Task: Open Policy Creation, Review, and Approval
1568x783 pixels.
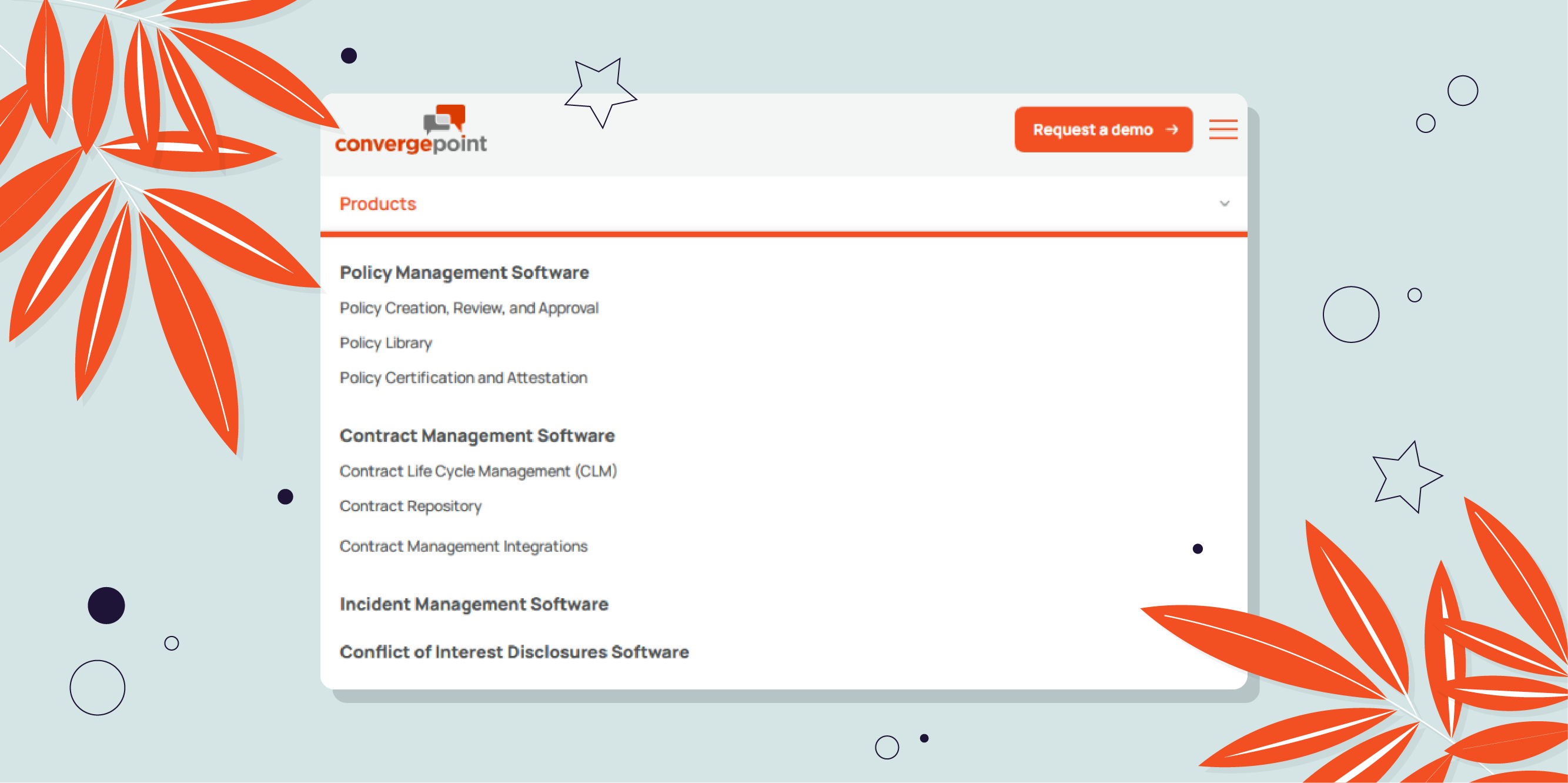Action: tap(469, 308)
